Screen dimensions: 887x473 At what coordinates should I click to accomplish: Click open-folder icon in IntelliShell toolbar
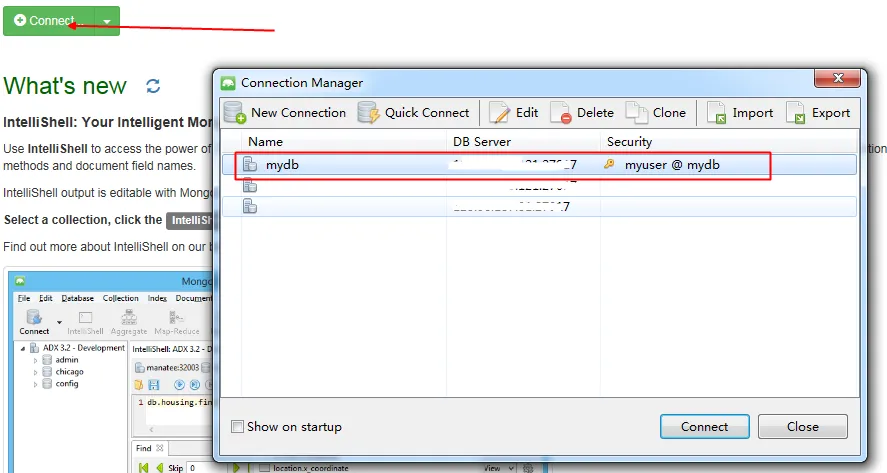[x=139, y=385]
